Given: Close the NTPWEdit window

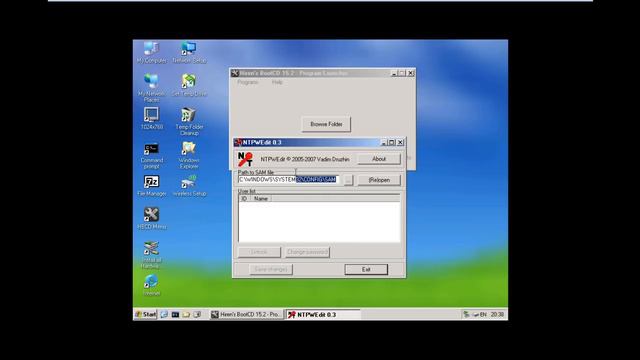Looking at the screenshot, I should (400, 142).
